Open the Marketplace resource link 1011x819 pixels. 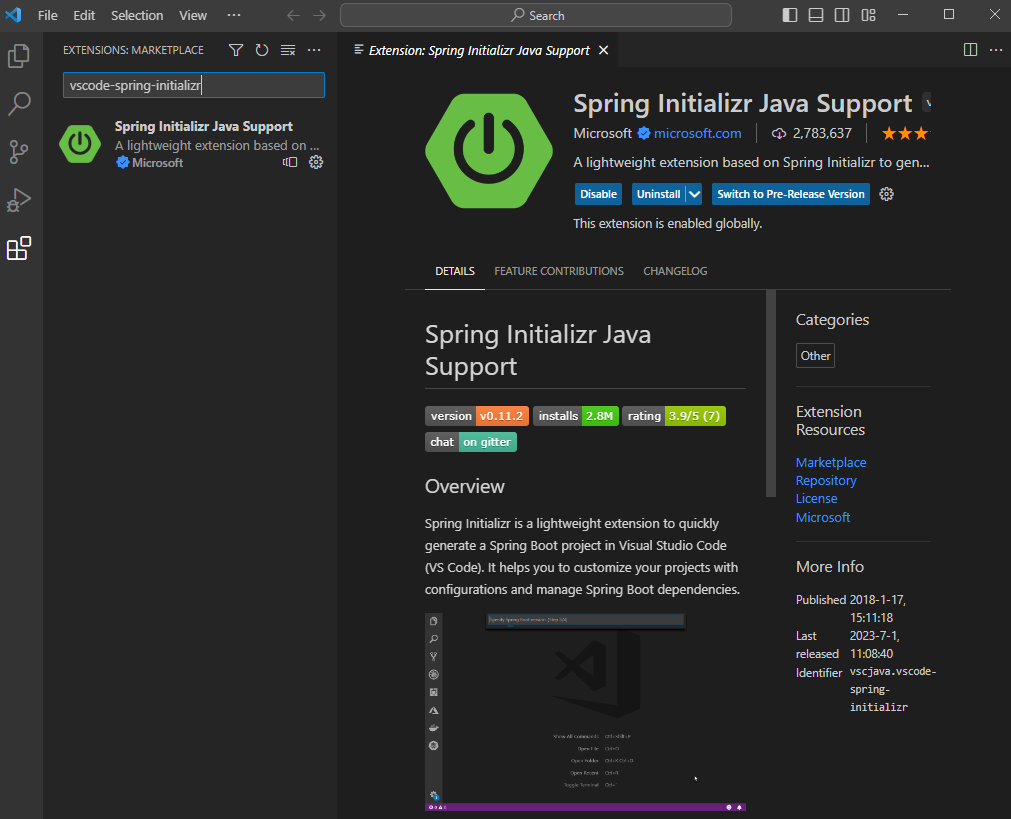click(830, 462)
